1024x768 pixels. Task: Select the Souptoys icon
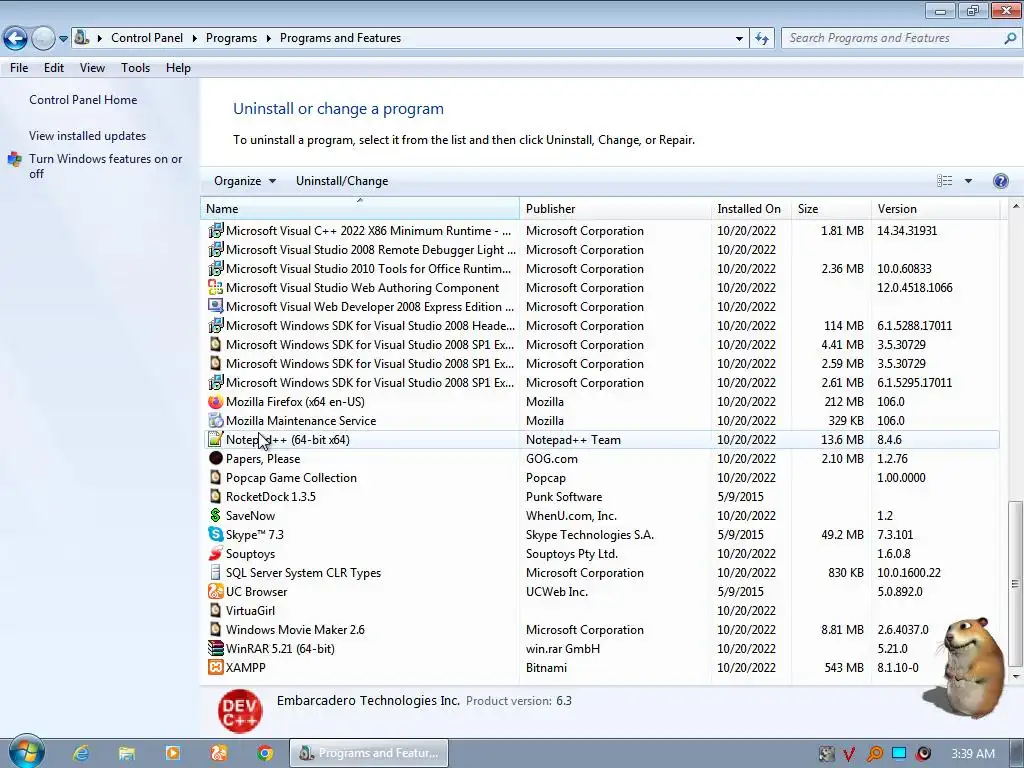point(215,553)
